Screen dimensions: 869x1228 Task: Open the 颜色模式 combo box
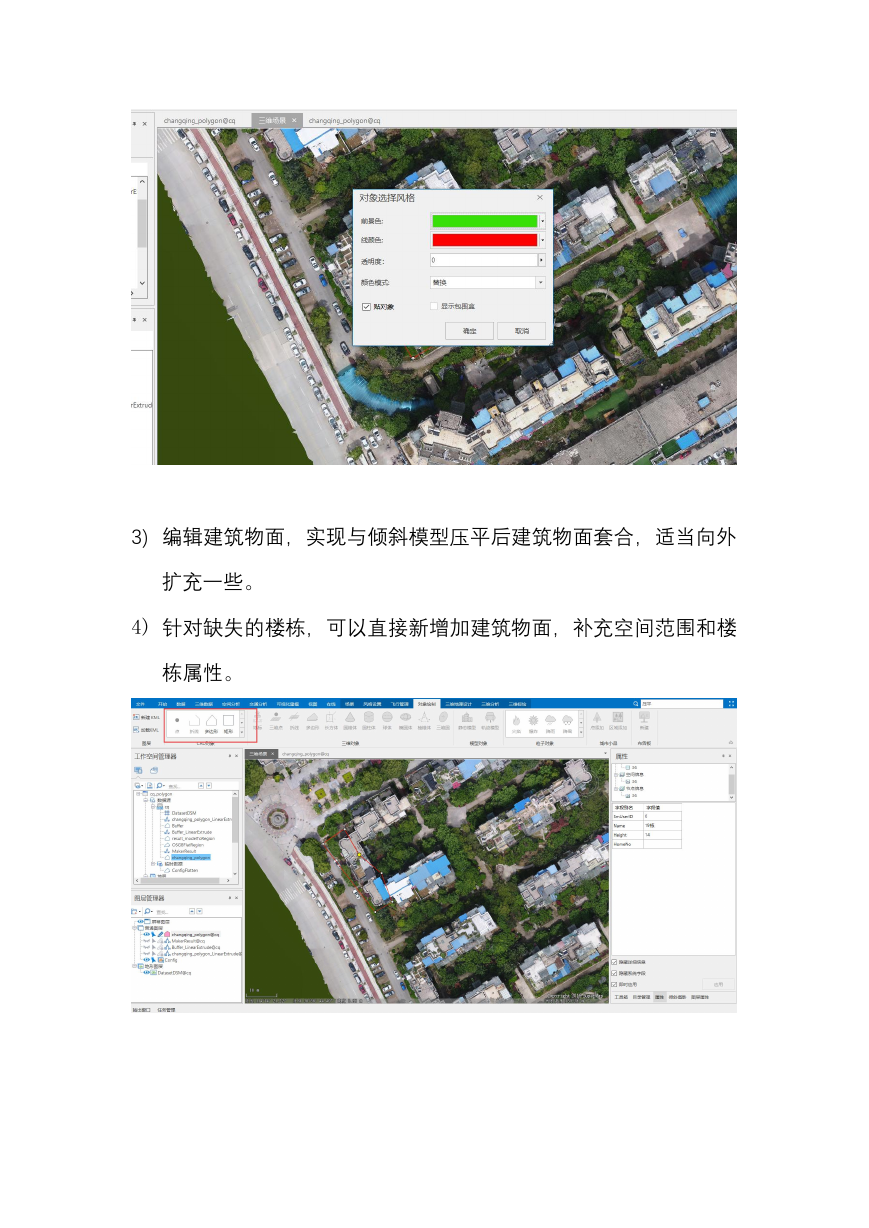(488, 282)
